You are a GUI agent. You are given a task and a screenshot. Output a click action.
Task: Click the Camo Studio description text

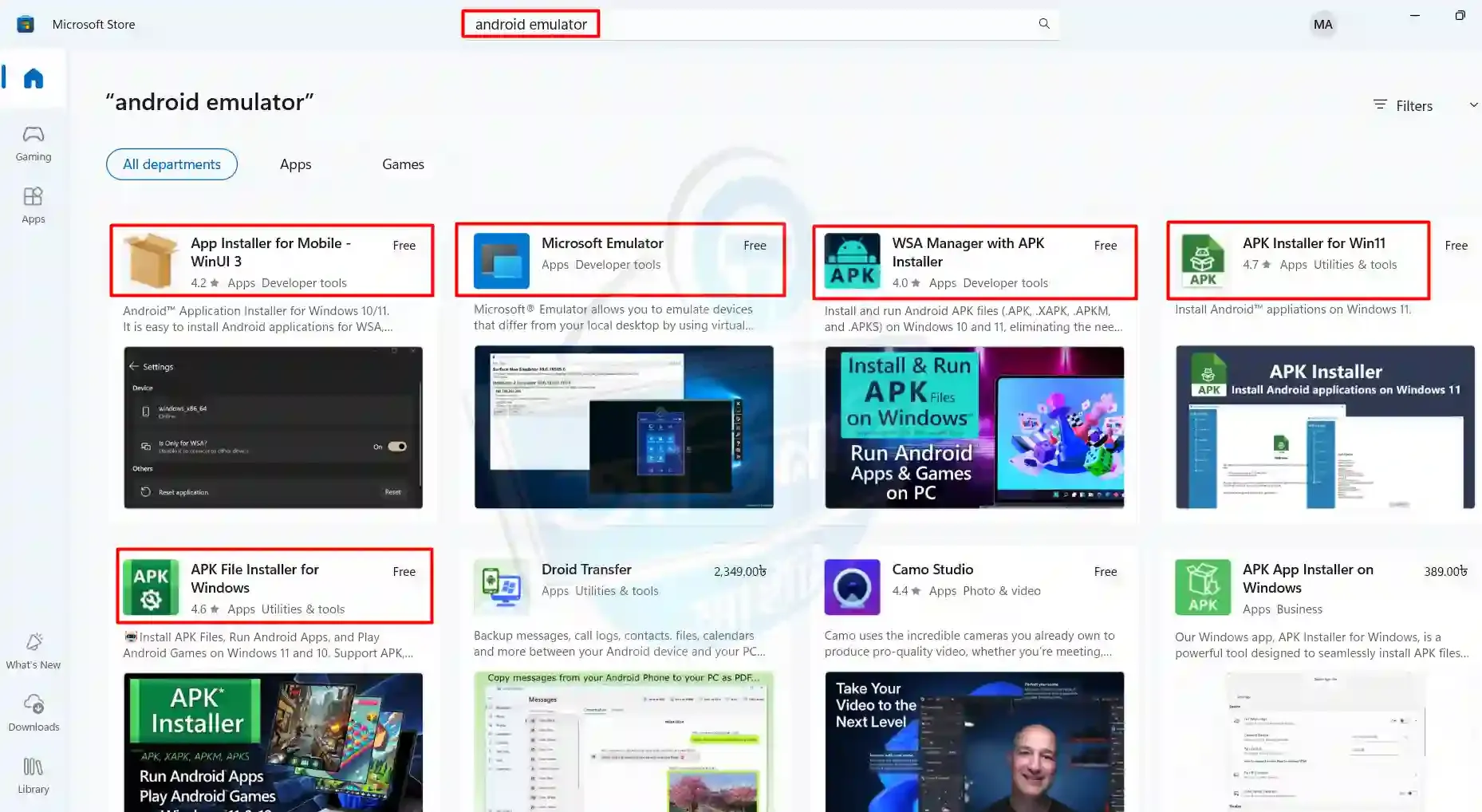[969, 644]
